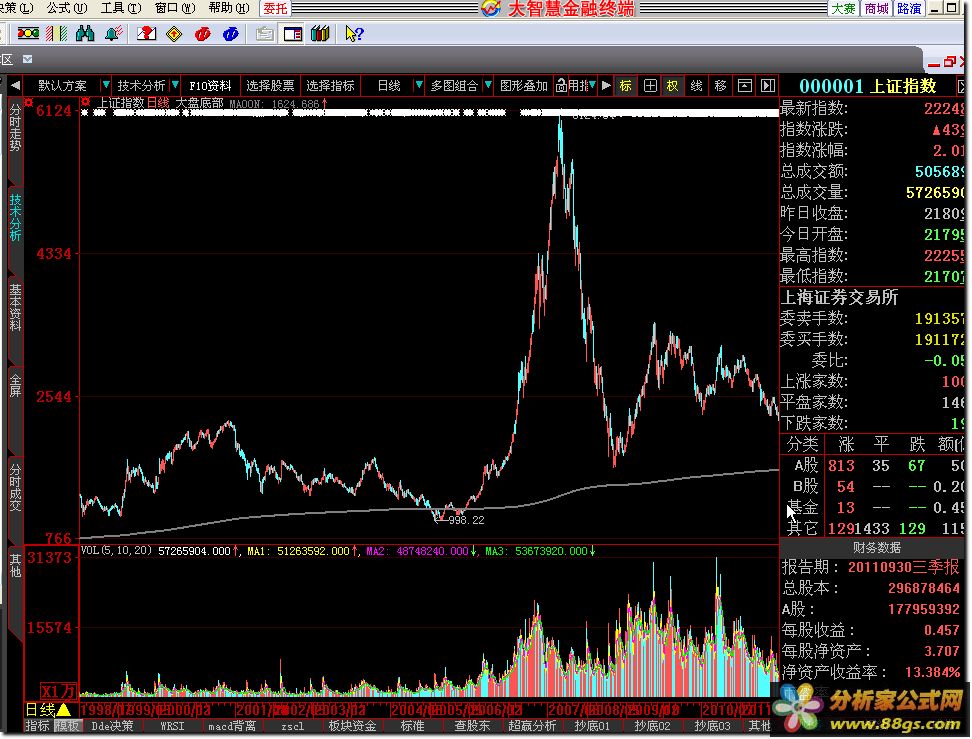Click the left arrow on chart toolbar

[15, 86]
